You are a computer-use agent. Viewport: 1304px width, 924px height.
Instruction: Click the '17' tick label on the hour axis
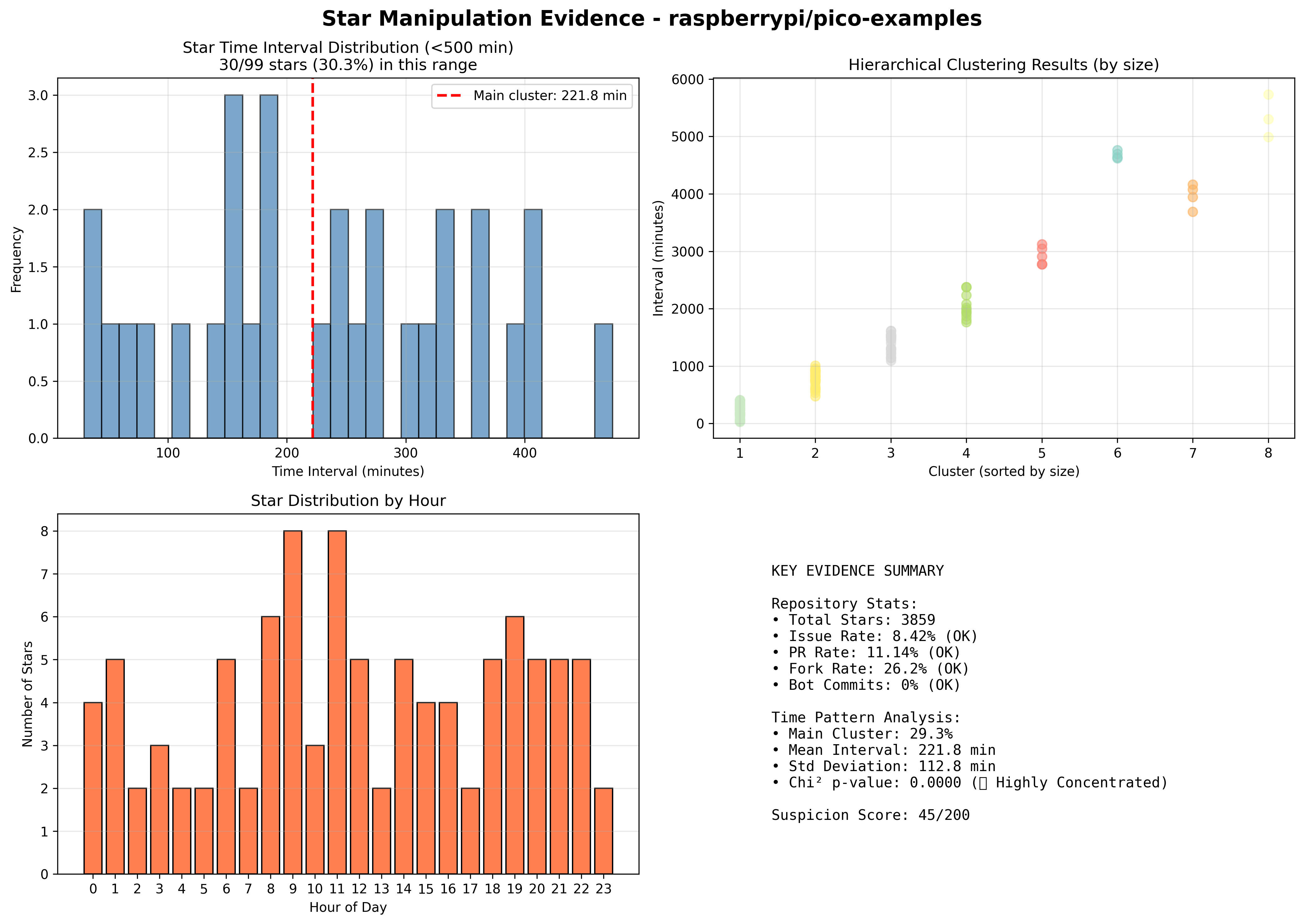tap(470, 889)
